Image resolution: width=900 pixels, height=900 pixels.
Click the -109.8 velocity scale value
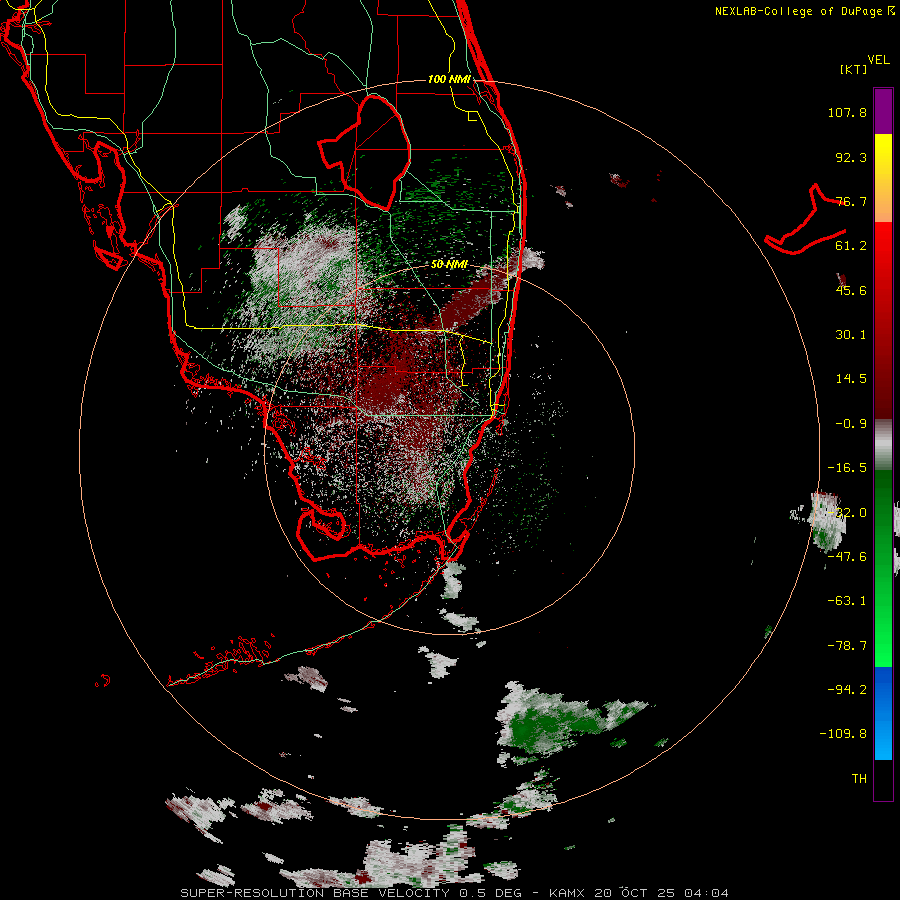click(x=843, y=734)
